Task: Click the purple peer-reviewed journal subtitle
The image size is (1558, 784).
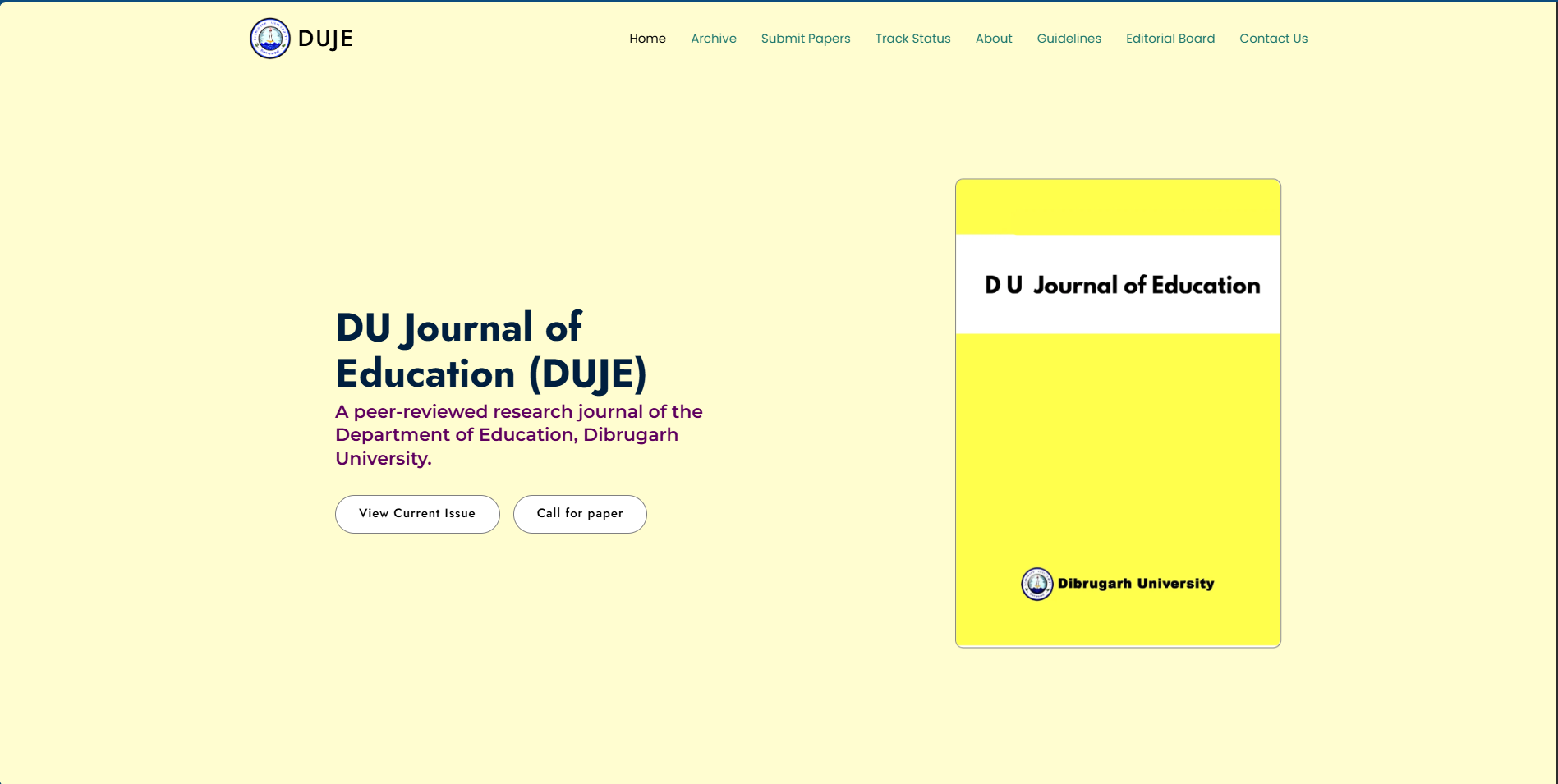Action: pyautogui.click(x=518, y=435)
